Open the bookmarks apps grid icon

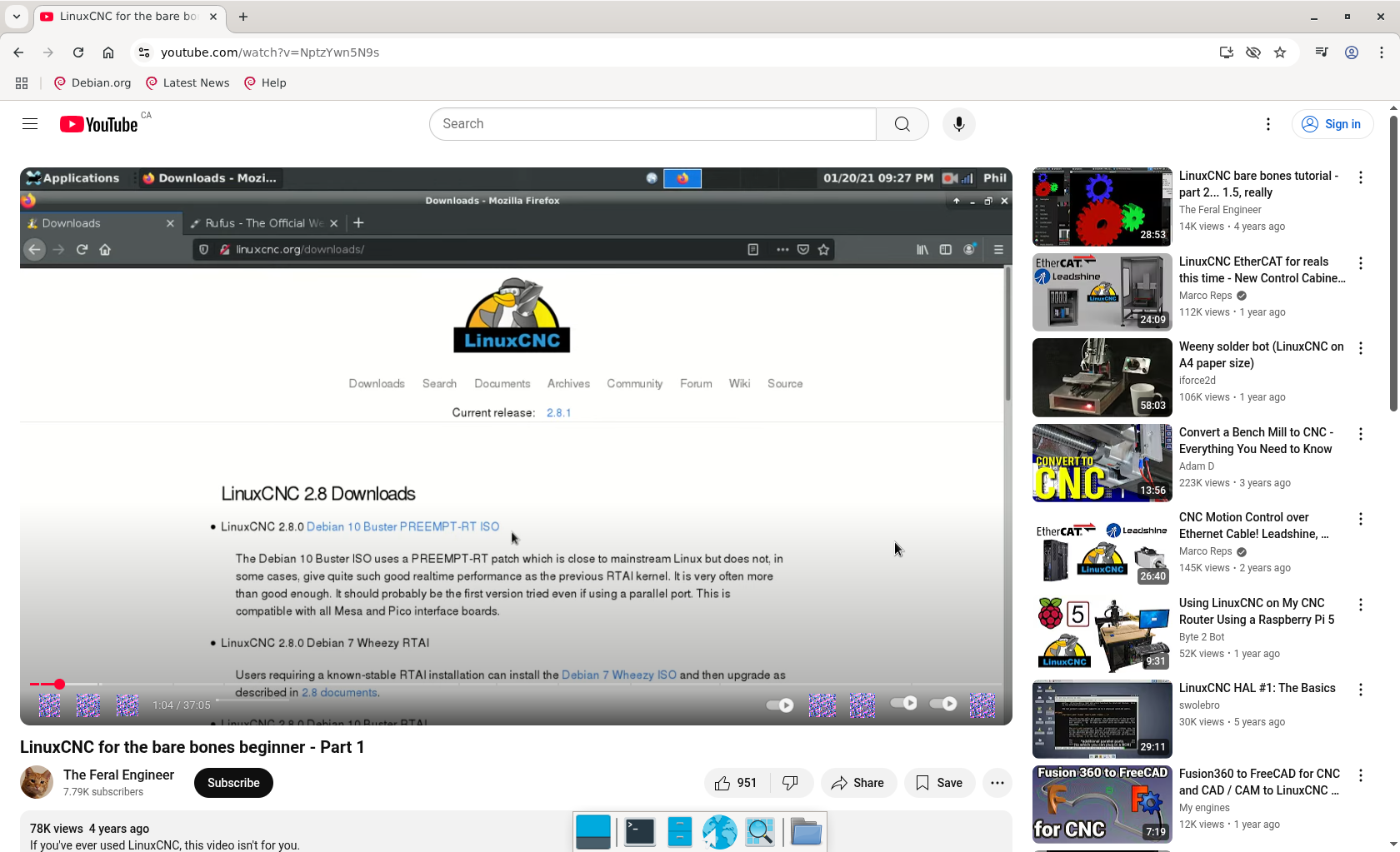pos(22,83)
